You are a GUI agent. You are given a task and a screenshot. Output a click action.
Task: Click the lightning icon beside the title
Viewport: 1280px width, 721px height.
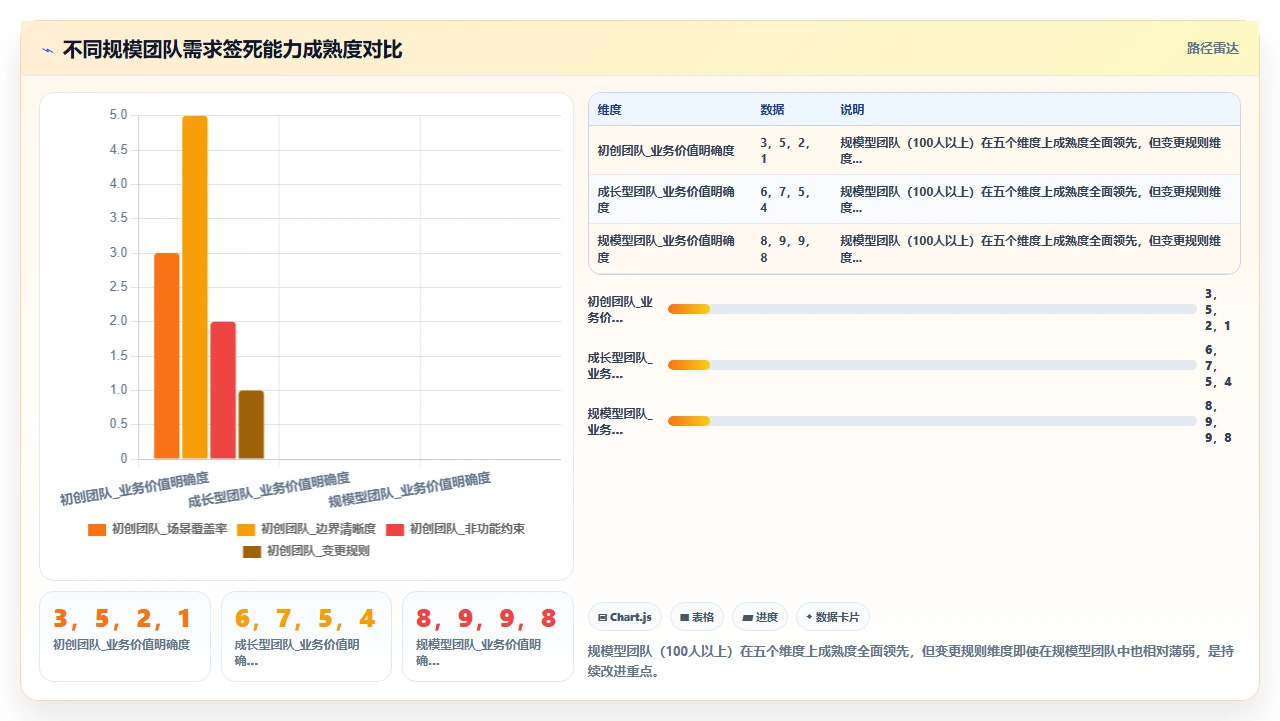pyautogui.click(x=47, y=49)
